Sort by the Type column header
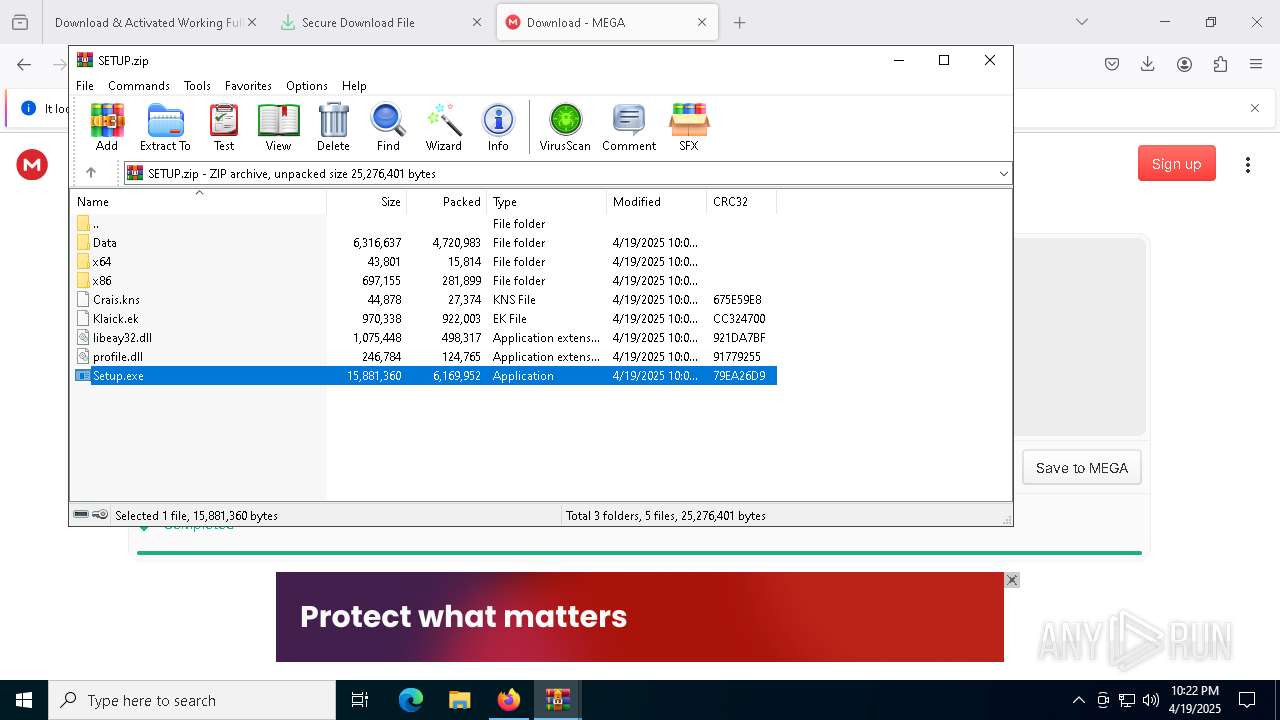 (547, 201)
